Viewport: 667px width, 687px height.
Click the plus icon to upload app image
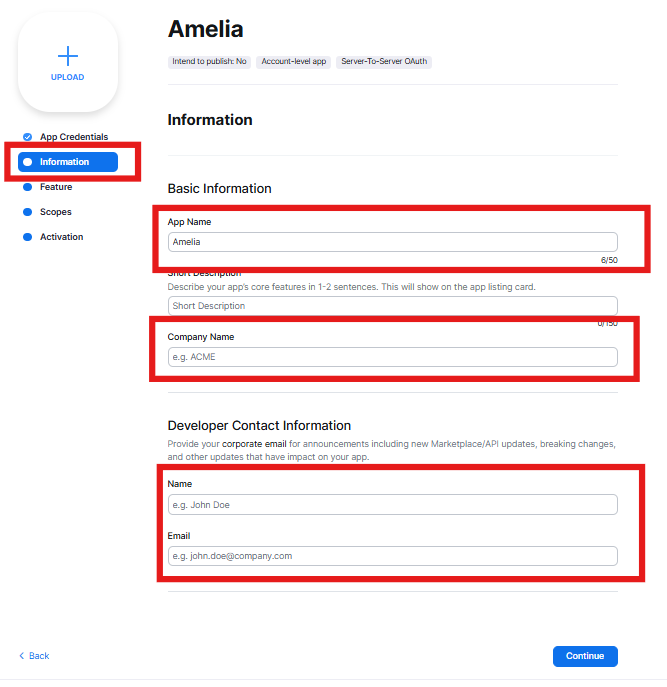(68, 55)
